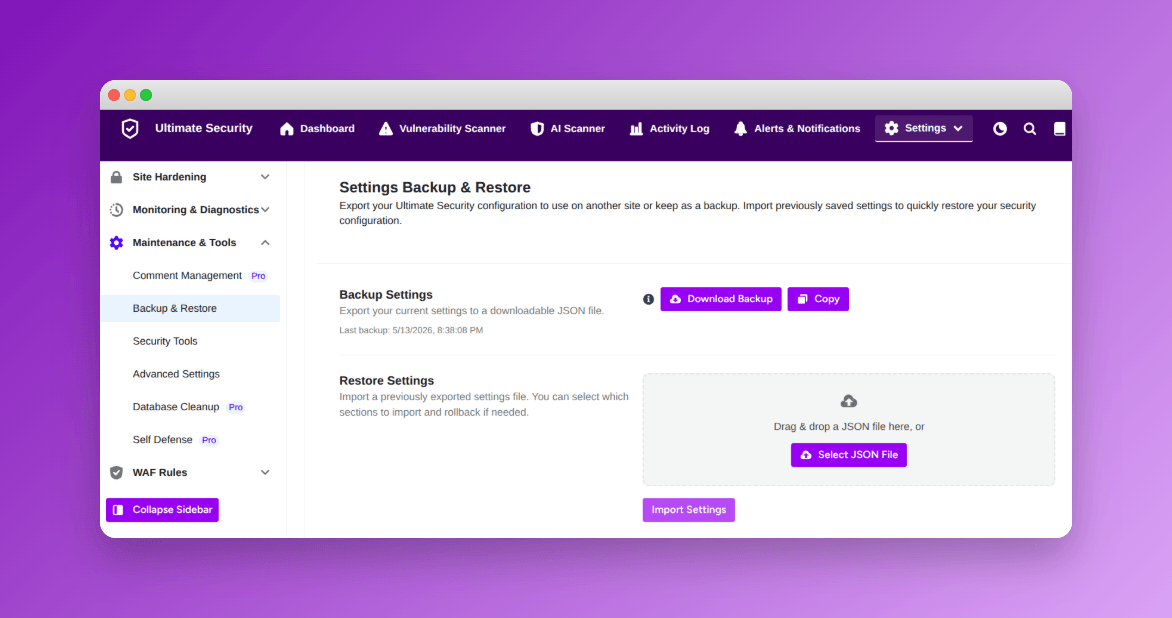The height and width of the screenshot is (618, 1172).
Task: Click the Settings gear icon in navbar
Action: [x=892, y=129]
